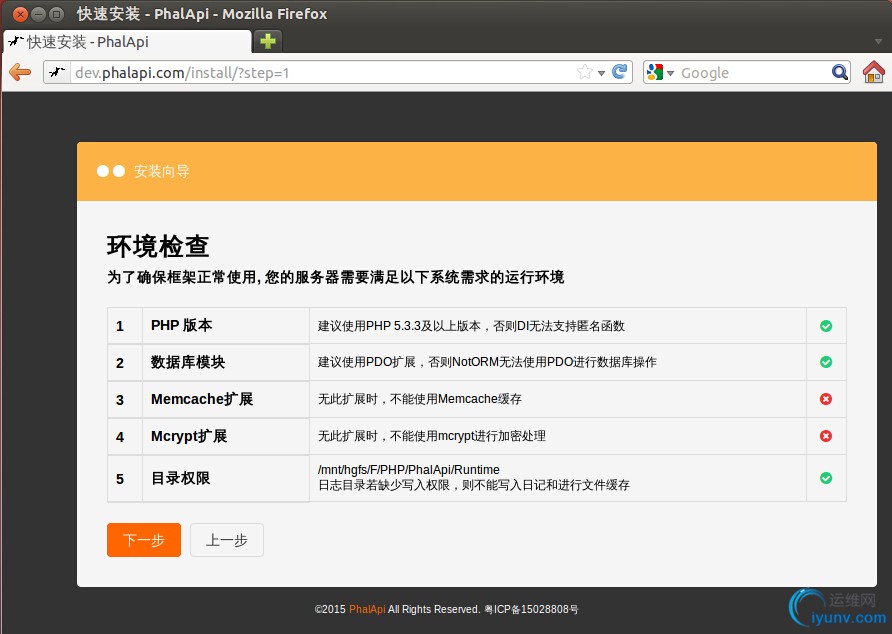Click the green check icon for PHP 版本
892x634 pixels.
click(826, 326)
